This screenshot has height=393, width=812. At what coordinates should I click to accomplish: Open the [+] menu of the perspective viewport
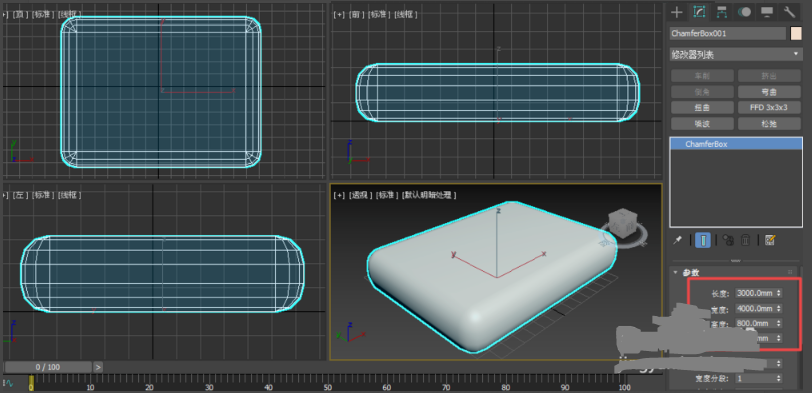[339, 195]
